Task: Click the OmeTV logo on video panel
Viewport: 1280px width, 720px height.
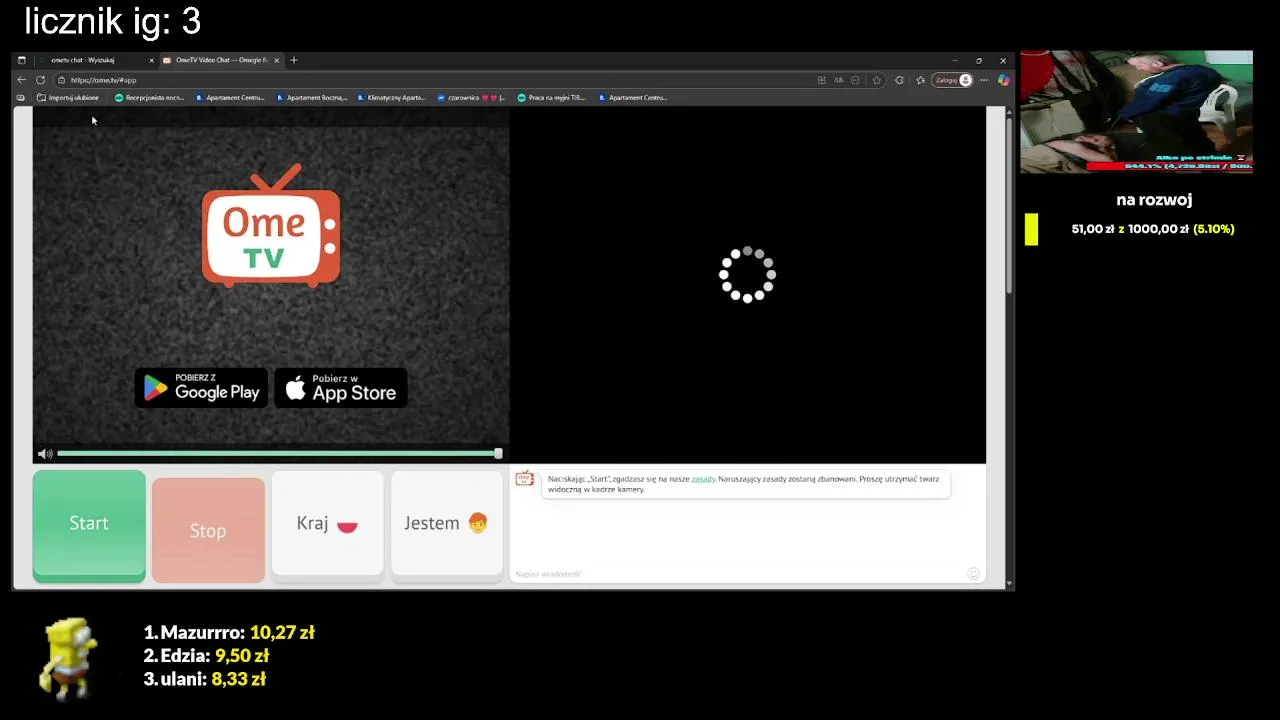Action: point(271,226)
